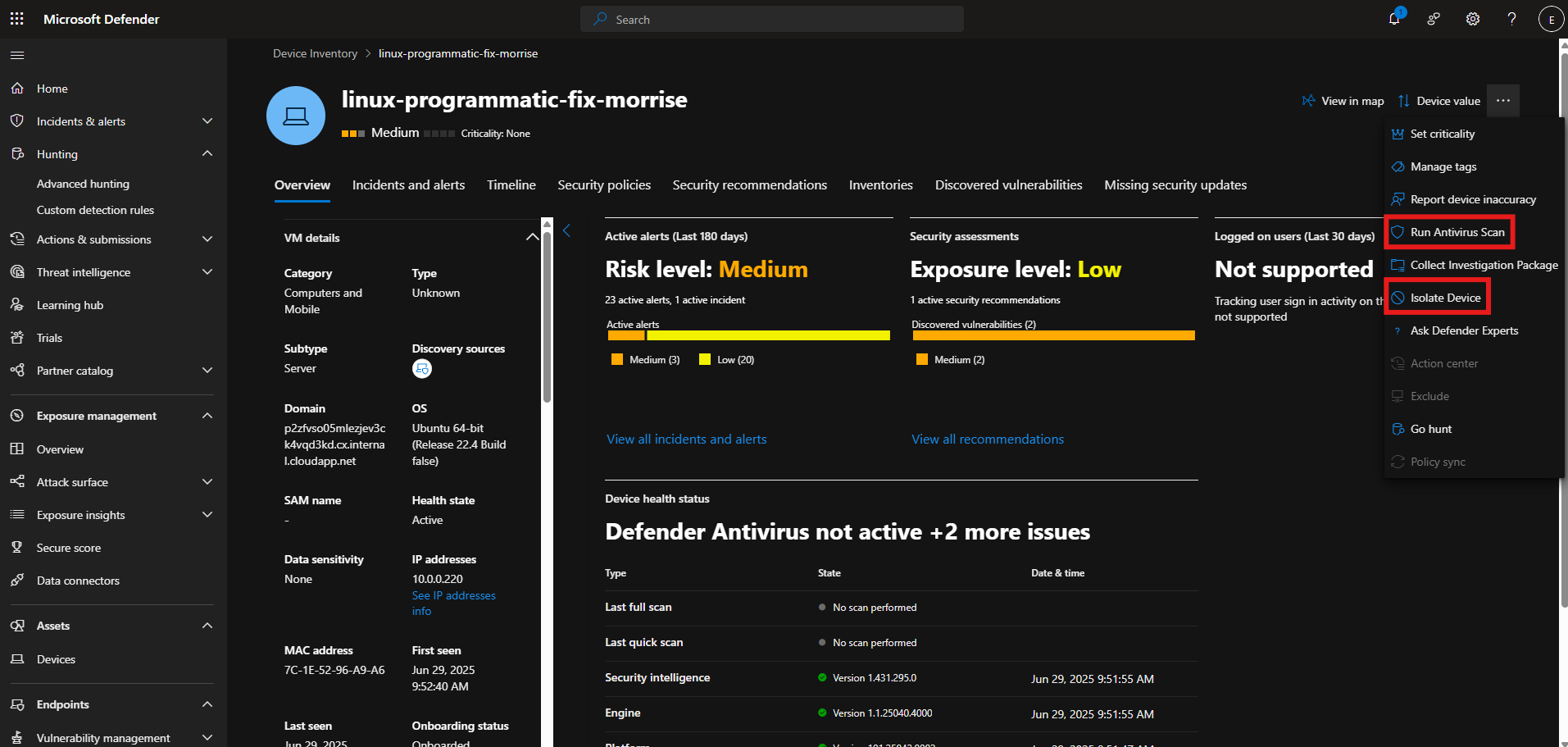
Task: Open View all recommendations link
Action: 988,440
